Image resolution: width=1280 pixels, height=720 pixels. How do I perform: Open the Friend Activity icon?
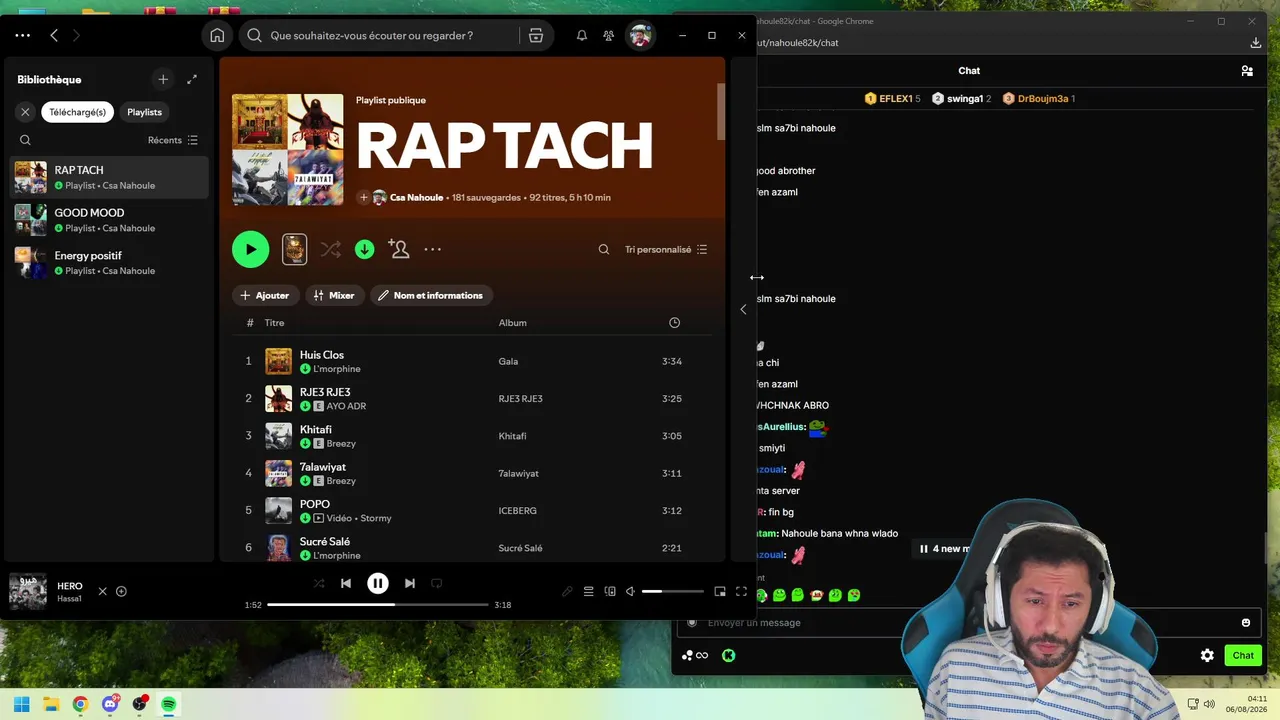point(608,36)
